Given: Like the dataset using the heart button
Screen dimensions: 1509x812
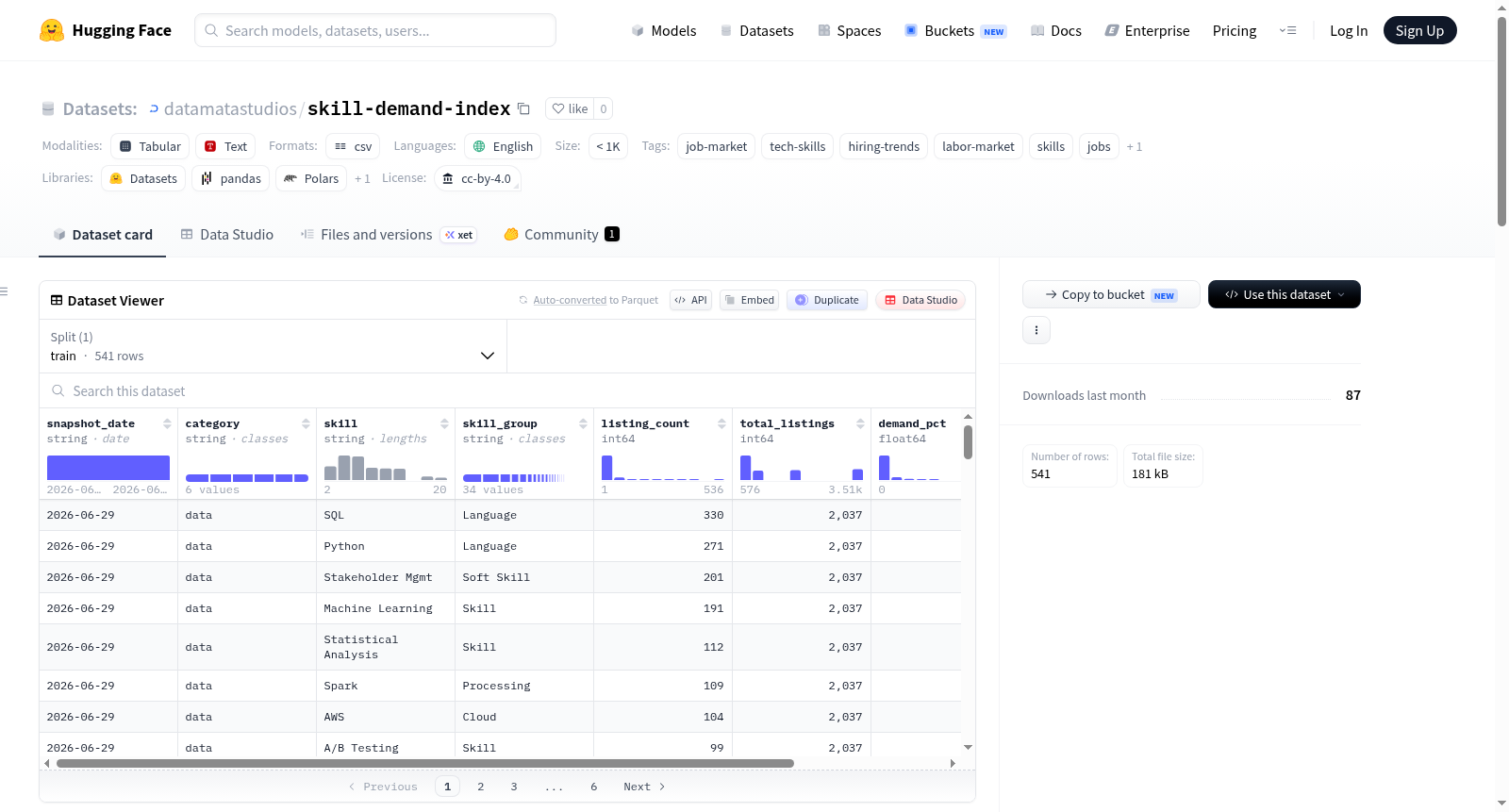Looking at the screenshot, I should [570, 108].
